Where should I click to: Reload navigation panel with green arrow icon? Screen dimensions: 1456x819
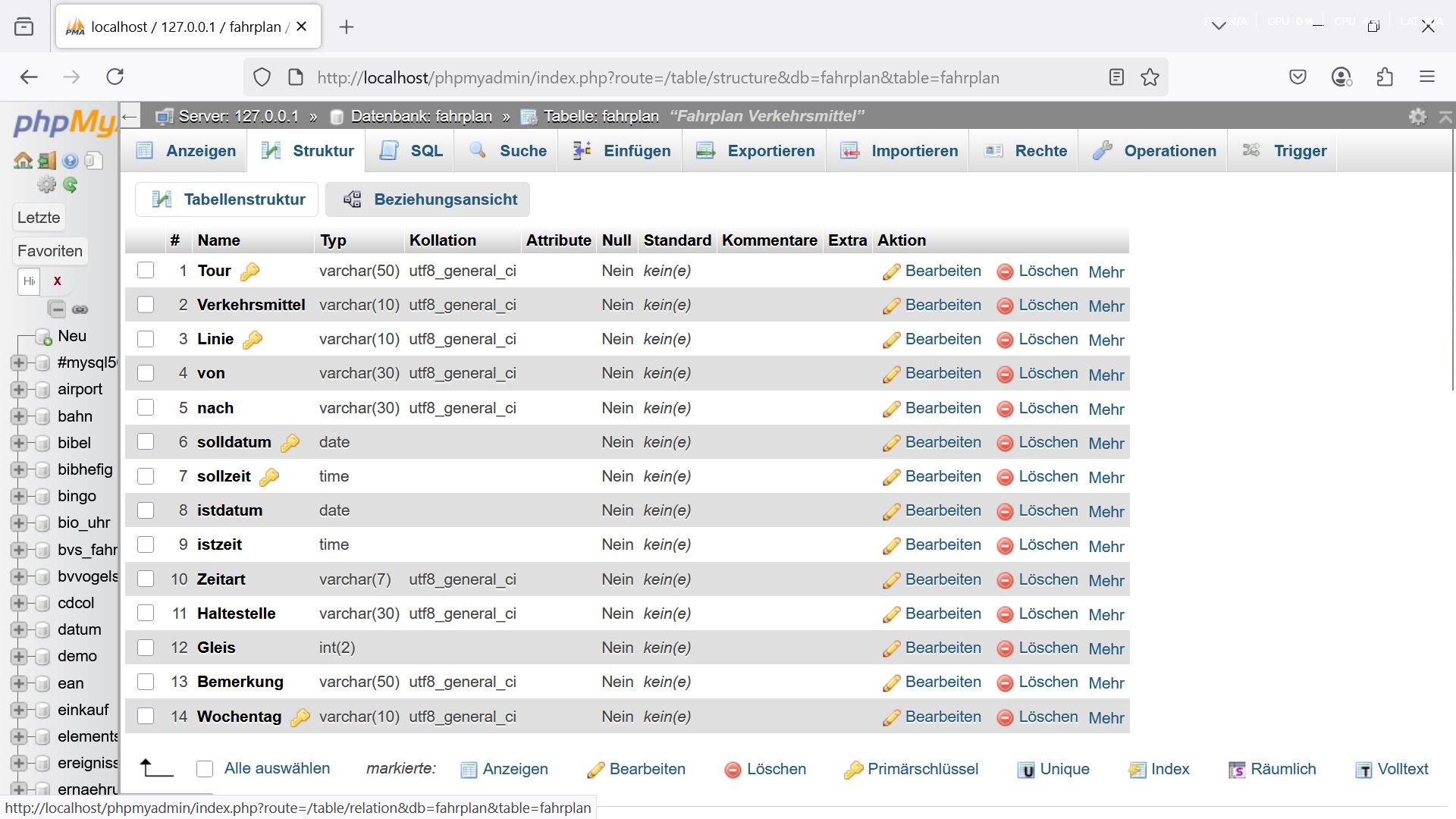coord(71,185)
